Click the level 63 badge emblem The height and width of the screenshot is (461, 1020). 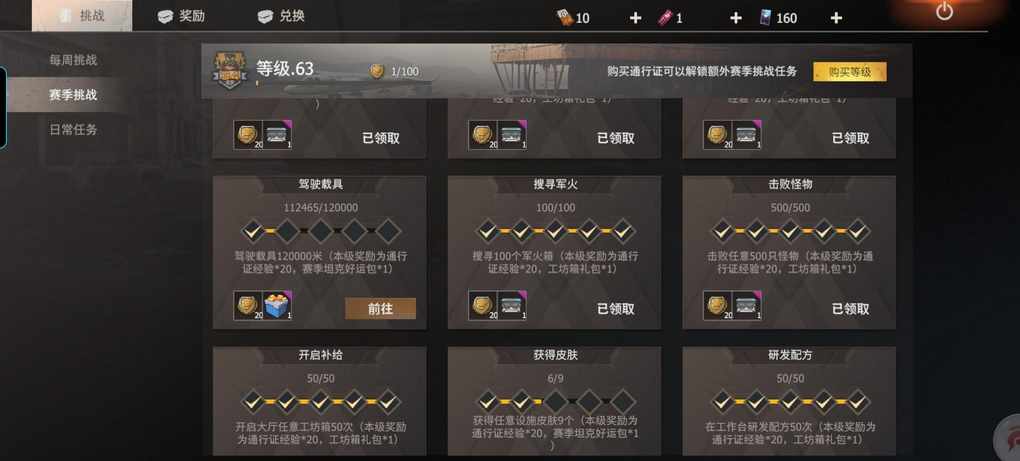tap(229, 70)
